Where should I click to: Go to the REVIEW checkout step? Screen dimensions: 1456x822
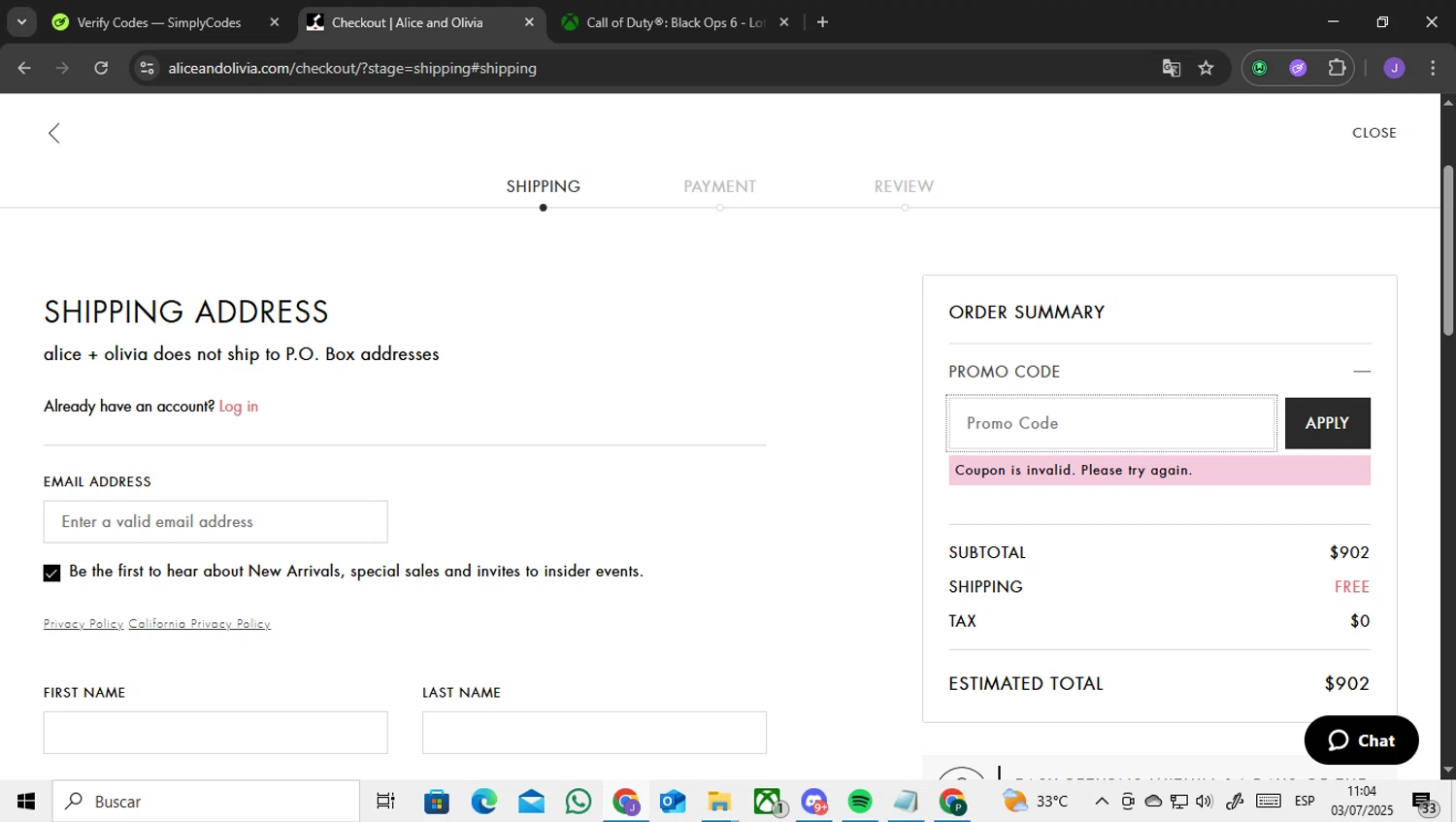click(904, 186)
